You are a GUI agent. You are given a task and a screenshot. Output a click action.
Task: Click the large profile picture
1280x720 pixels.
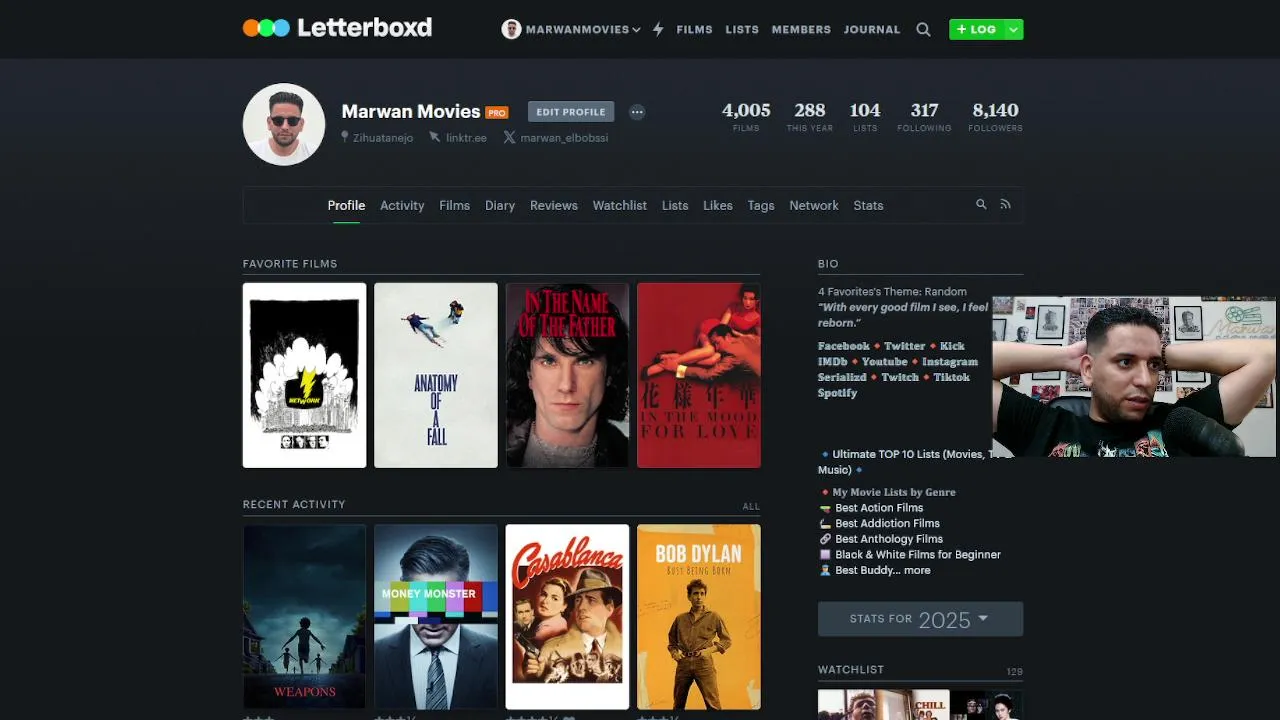click(x=284, y=124)
